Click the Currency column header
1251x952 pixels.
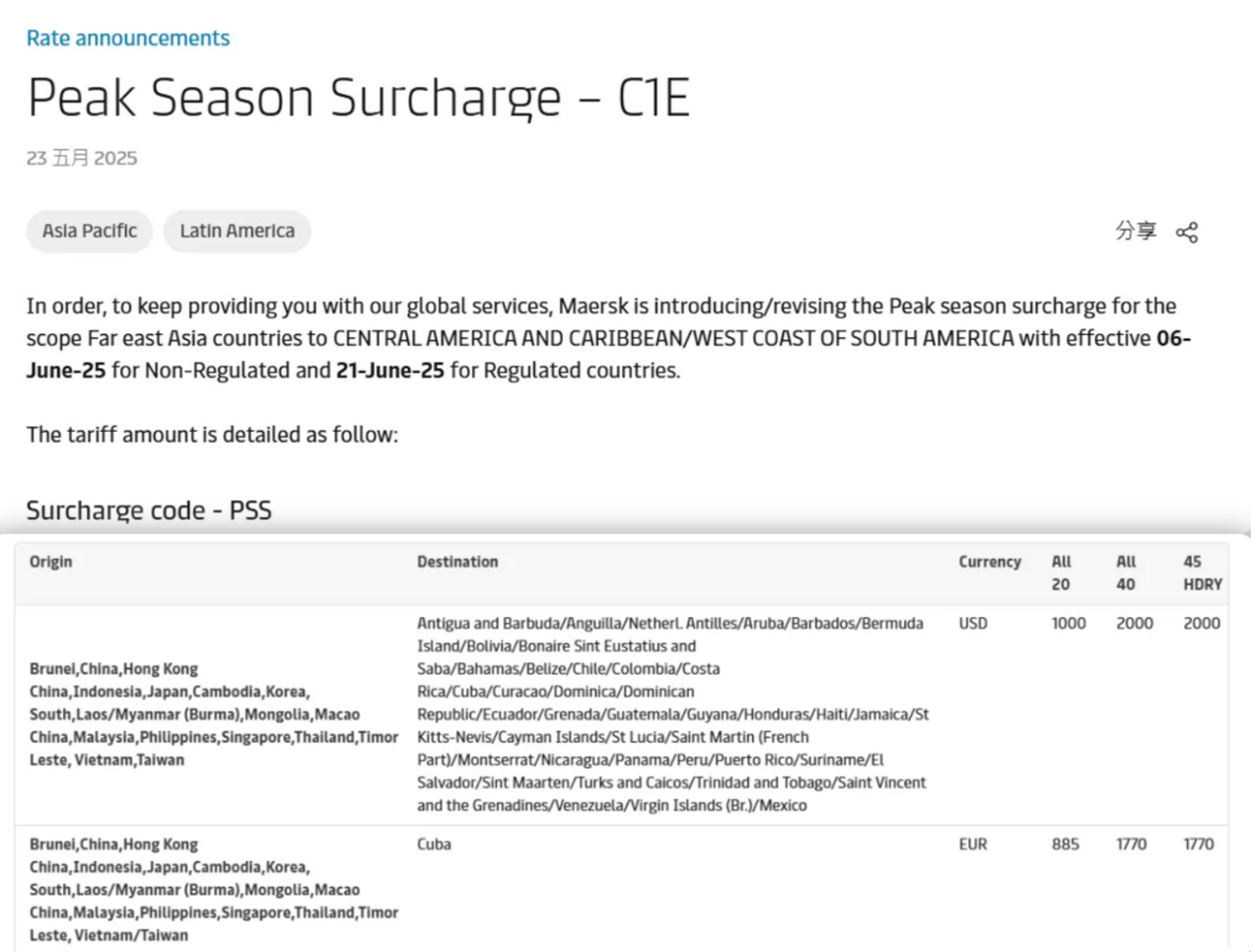point(990,562)
